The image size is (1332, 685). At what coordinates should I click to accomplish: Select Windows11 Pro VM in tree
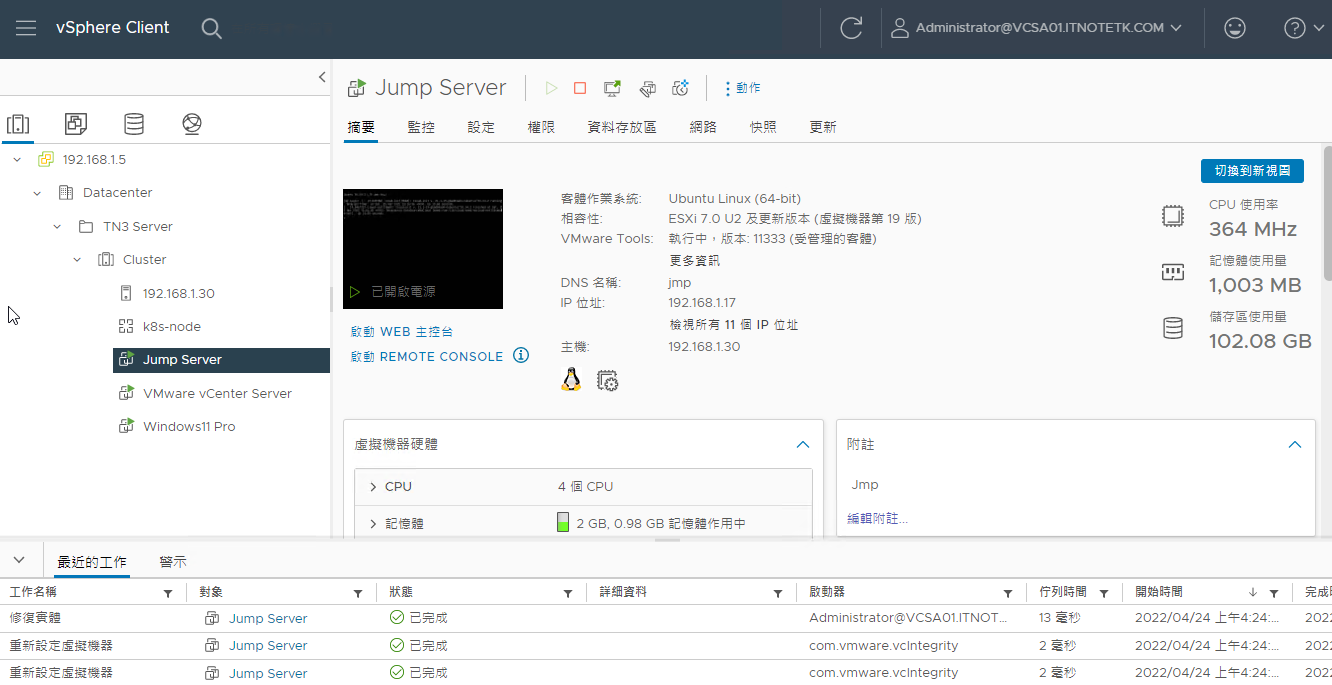pos(189,426)
